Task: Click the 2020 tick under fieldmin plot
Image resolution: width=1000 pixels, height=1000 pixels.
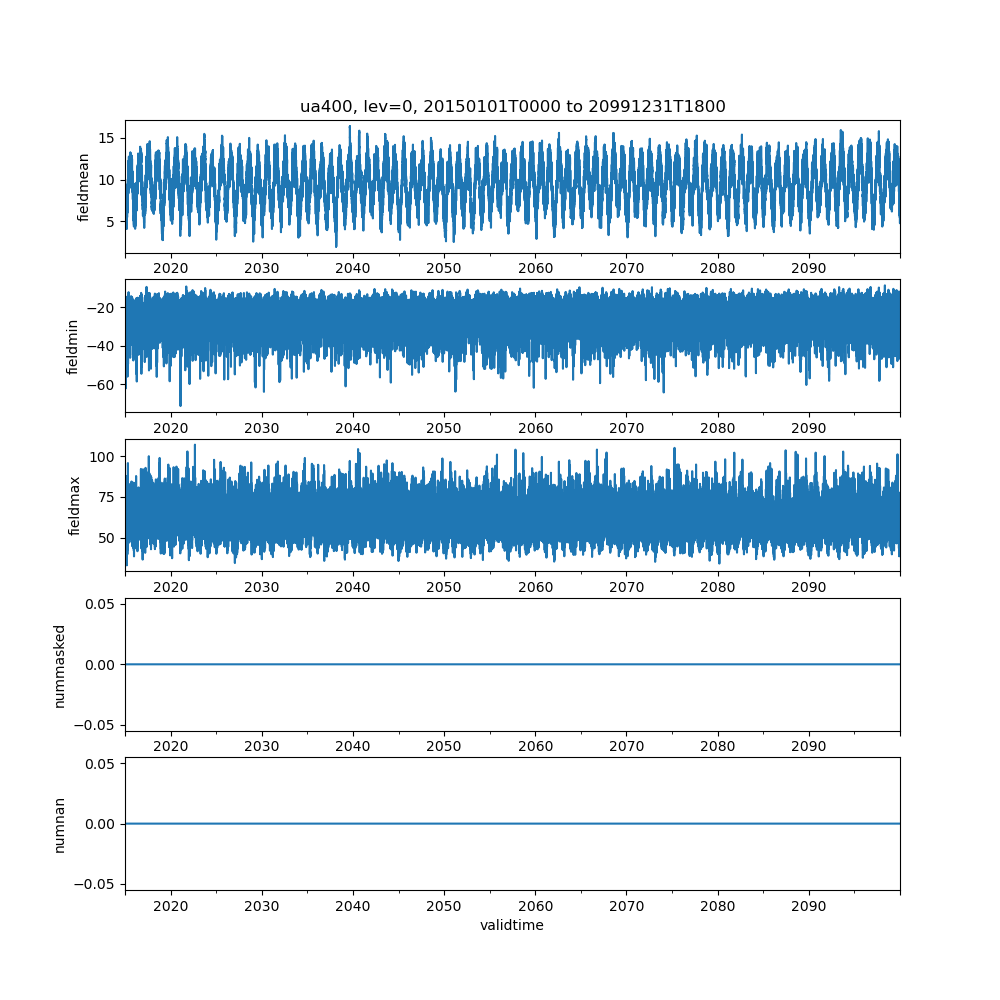Action: [171, 428]
